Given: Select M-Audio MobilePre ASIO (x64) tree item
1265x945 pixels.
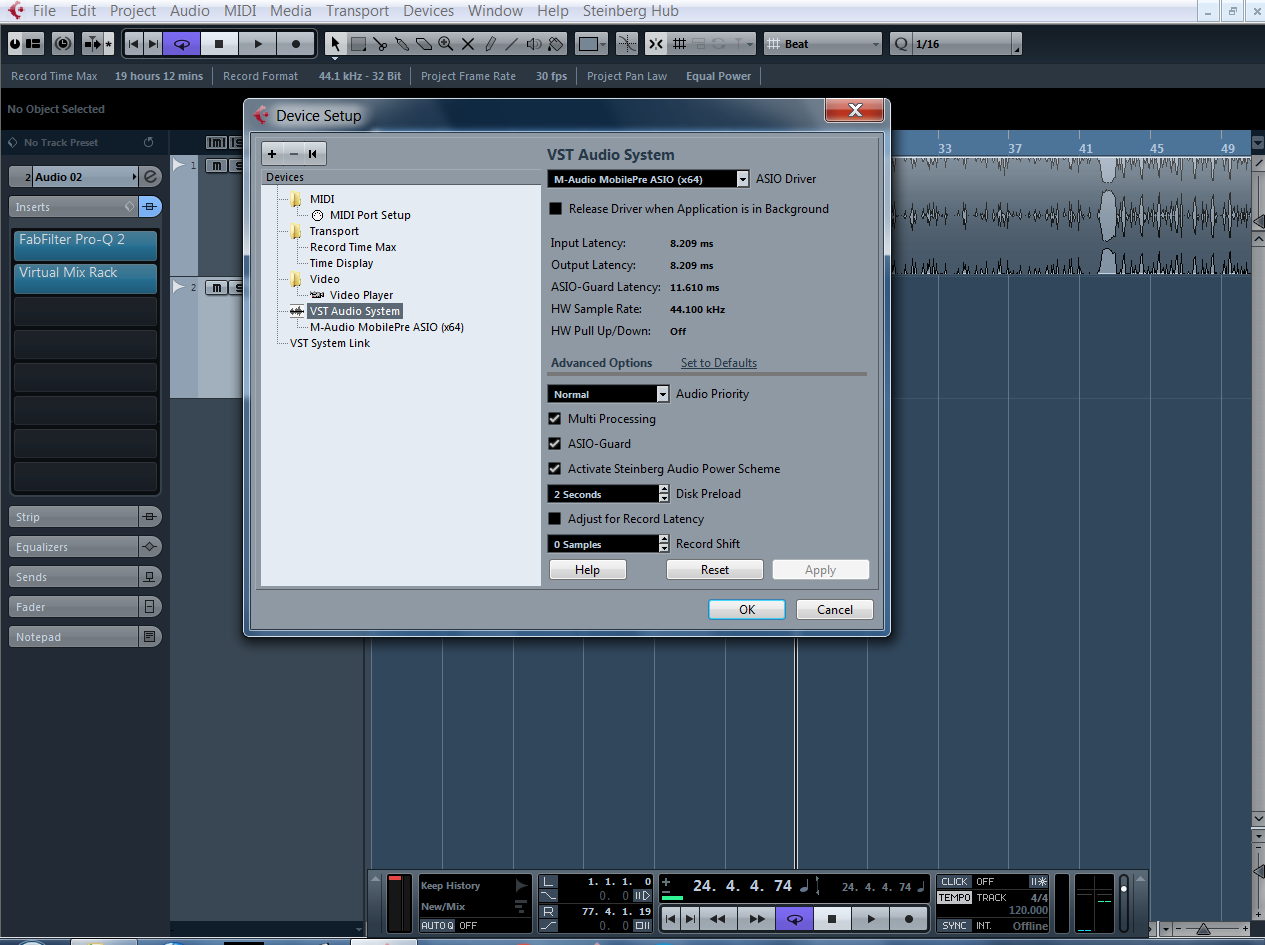Looking at the screenshot, I should coord(387,327).
